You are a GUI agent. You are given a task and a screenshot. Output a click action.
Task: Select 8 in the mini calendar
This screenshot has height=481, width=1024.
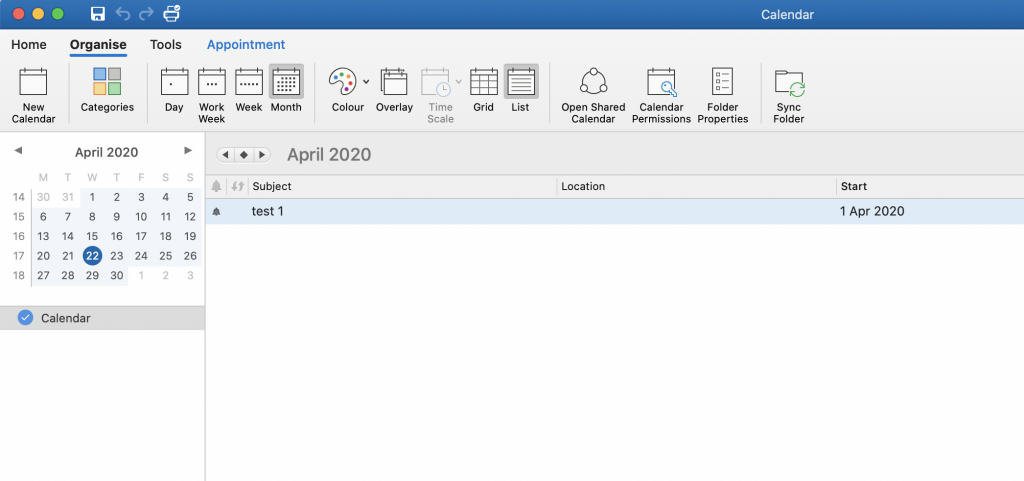[92, 217]
